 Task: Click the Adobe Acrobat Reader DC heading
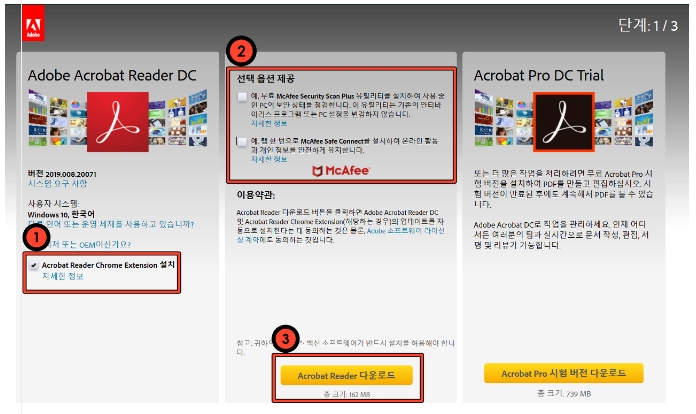point(112,75)
